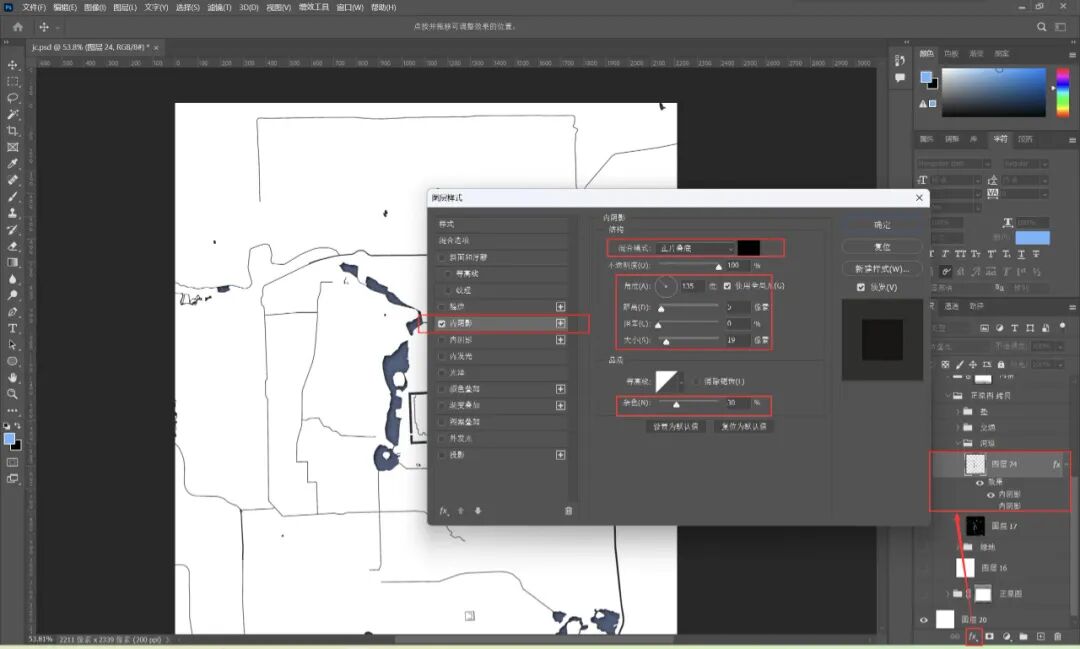Click the 设置为默认值 button
This screenshot has height=649, width=1080.
pos(675,426)
